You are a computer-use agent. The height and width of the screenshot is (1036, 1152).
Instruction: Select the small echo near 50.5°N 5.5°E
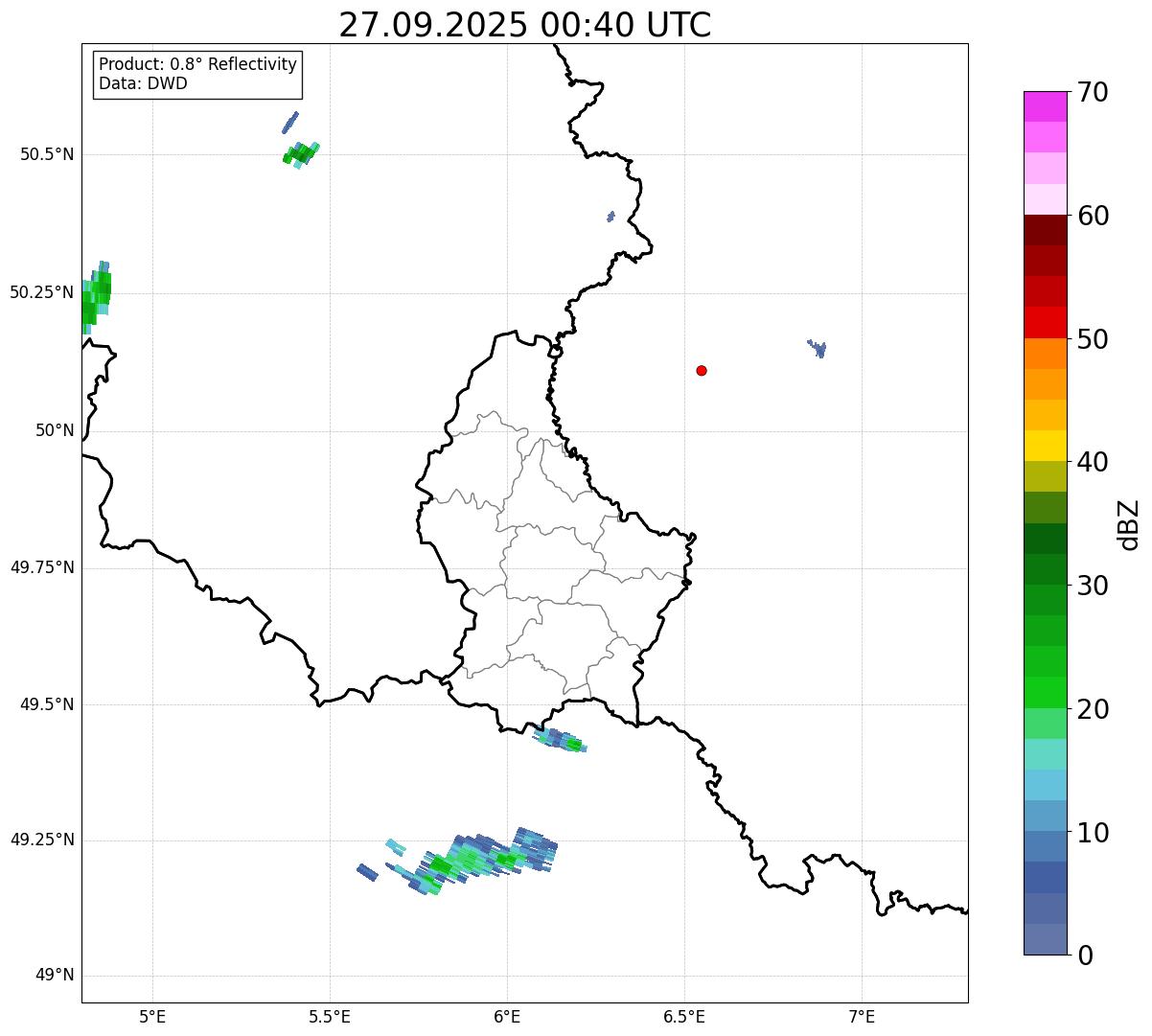point(301,153)
